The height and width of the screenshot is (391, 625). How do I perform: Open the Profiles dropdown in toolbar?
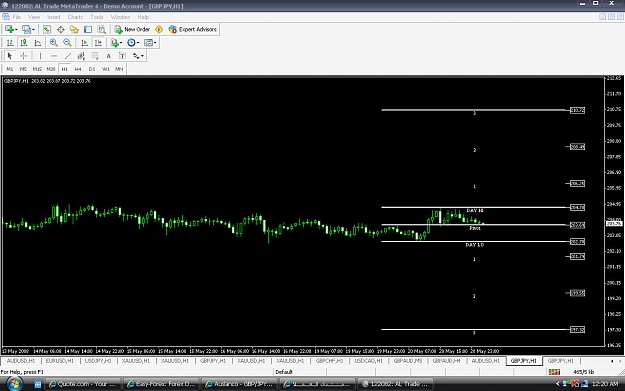pos(28,29)
